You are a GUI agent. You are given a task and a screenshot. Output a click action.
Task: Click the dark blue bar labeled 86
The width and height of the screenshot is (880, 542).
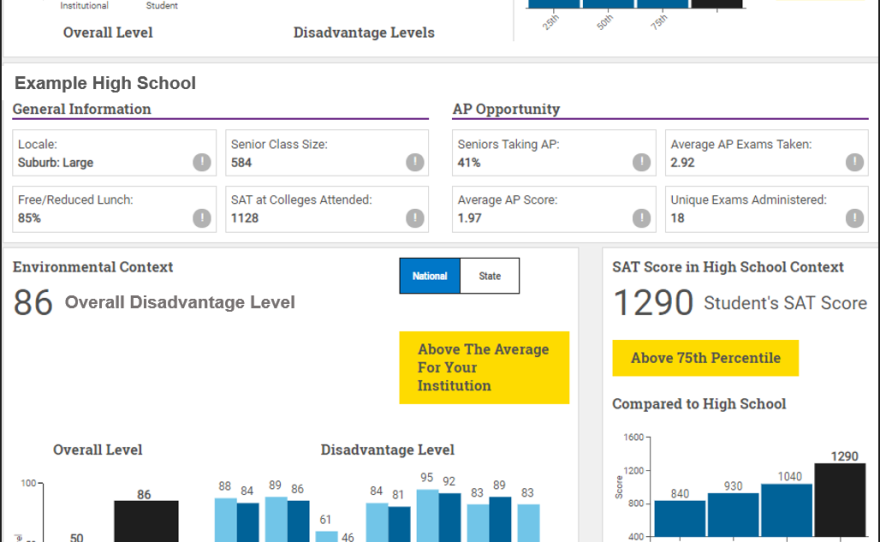pyautogui.click(x=298, y=521)
